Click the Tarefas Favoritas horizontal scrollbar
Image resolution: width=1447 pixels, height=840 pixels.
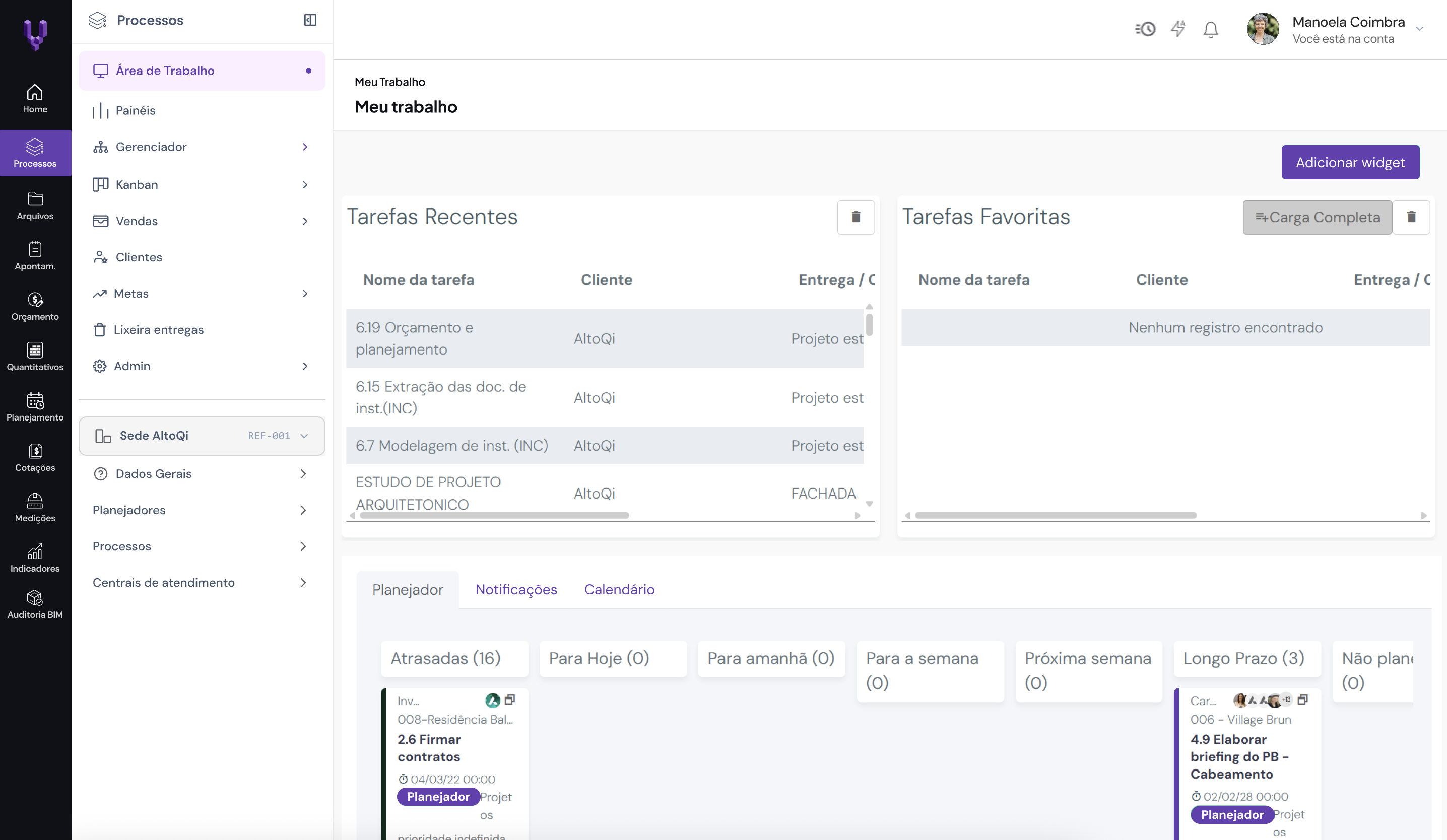(x=1056, y=515)
